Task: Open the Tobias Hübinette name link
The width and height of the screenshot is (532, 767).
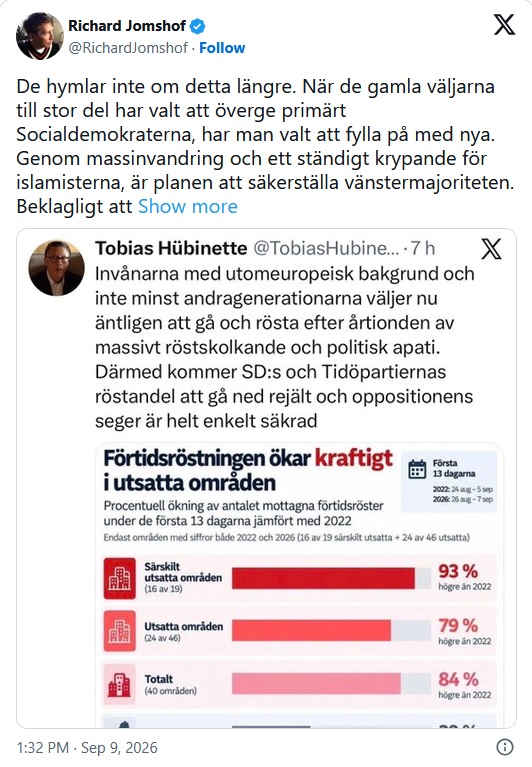Action: pos(171,248)
